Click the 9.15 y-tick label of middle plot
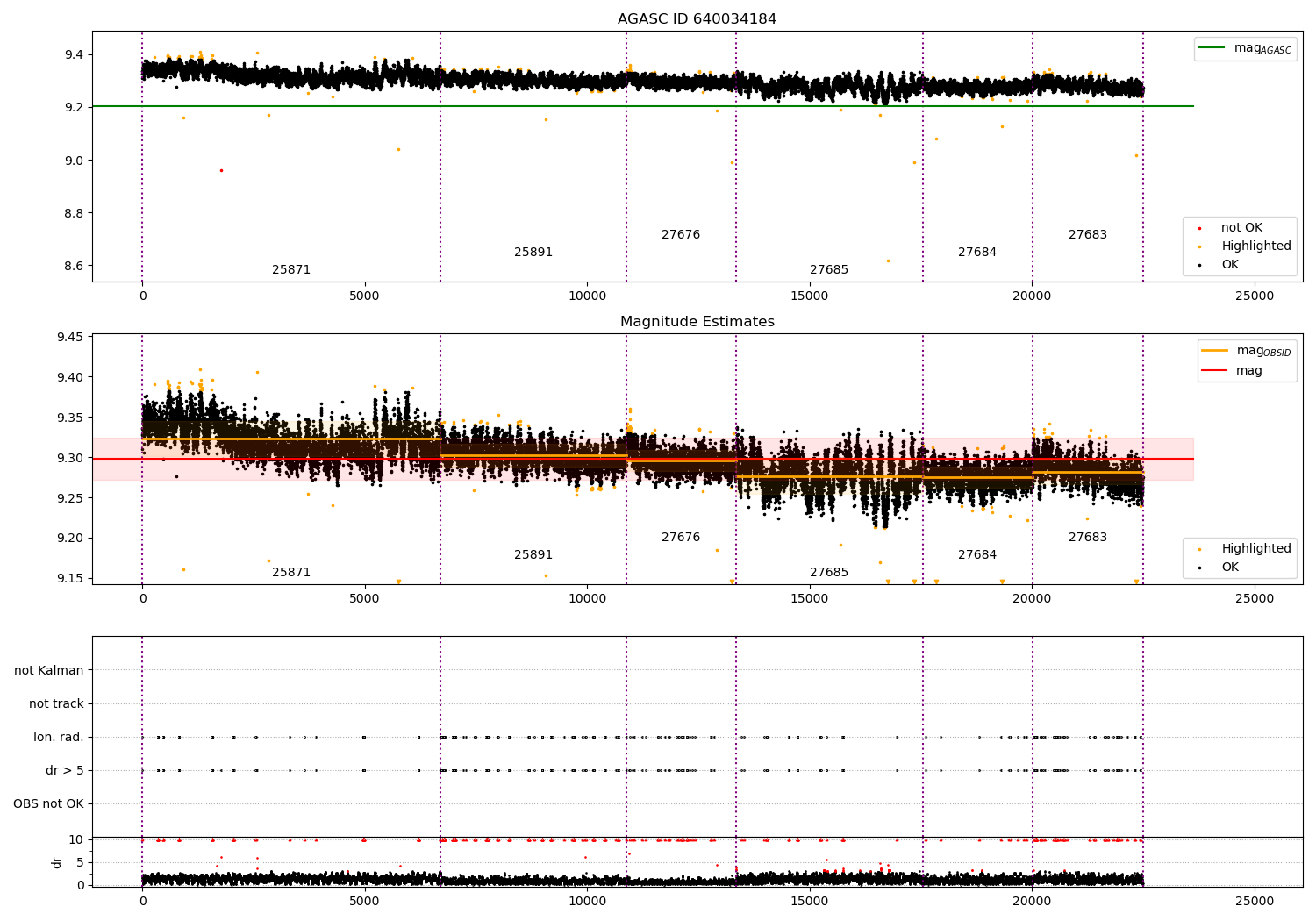This screenshot has width=1316, height=921. tap(70, 579)
